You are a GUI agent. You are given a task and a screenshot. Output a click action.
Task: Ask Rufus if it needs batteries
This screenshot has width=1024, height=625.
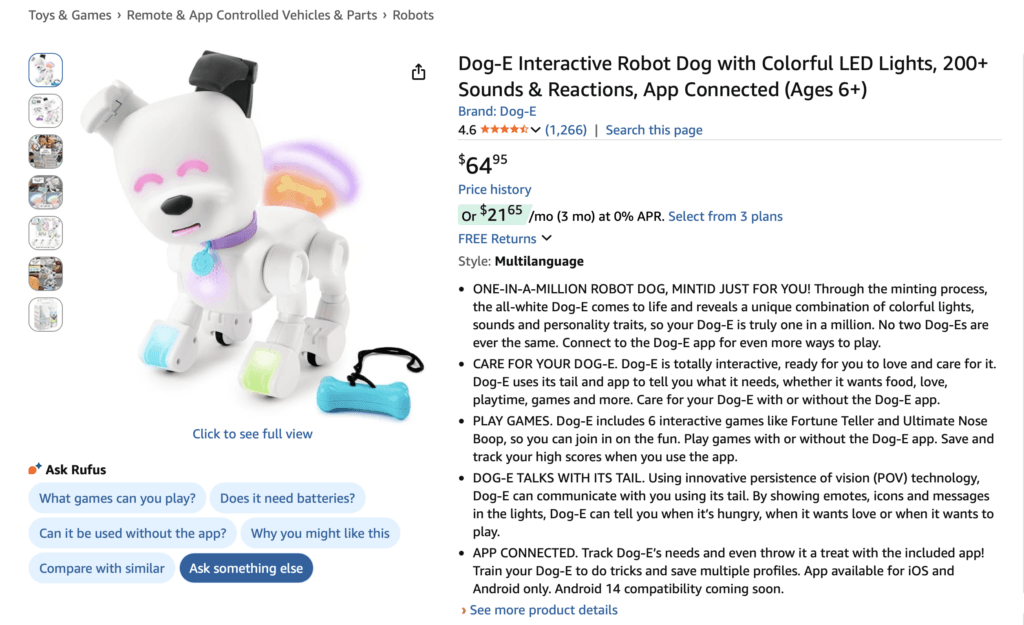pyautogui.click(x=288, y=498)
